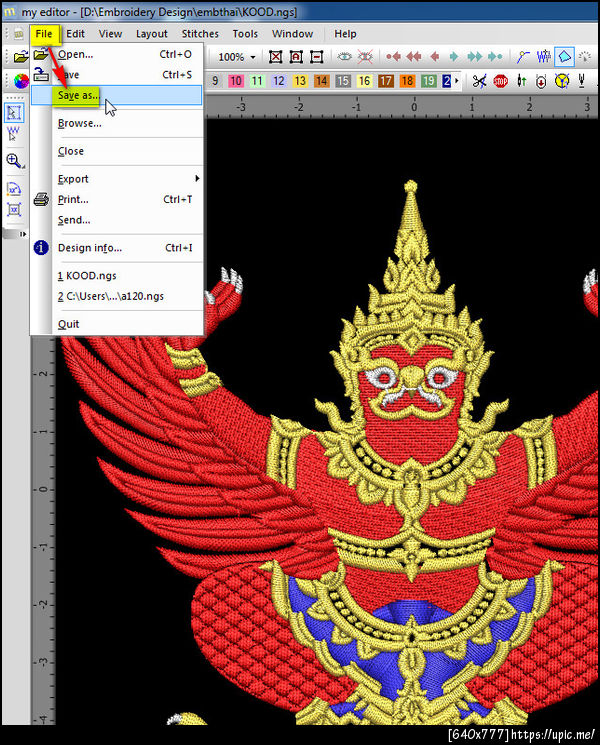Open recent file 1 KOOD.ngs
The image size is (600, 745).
coord(117,276)
